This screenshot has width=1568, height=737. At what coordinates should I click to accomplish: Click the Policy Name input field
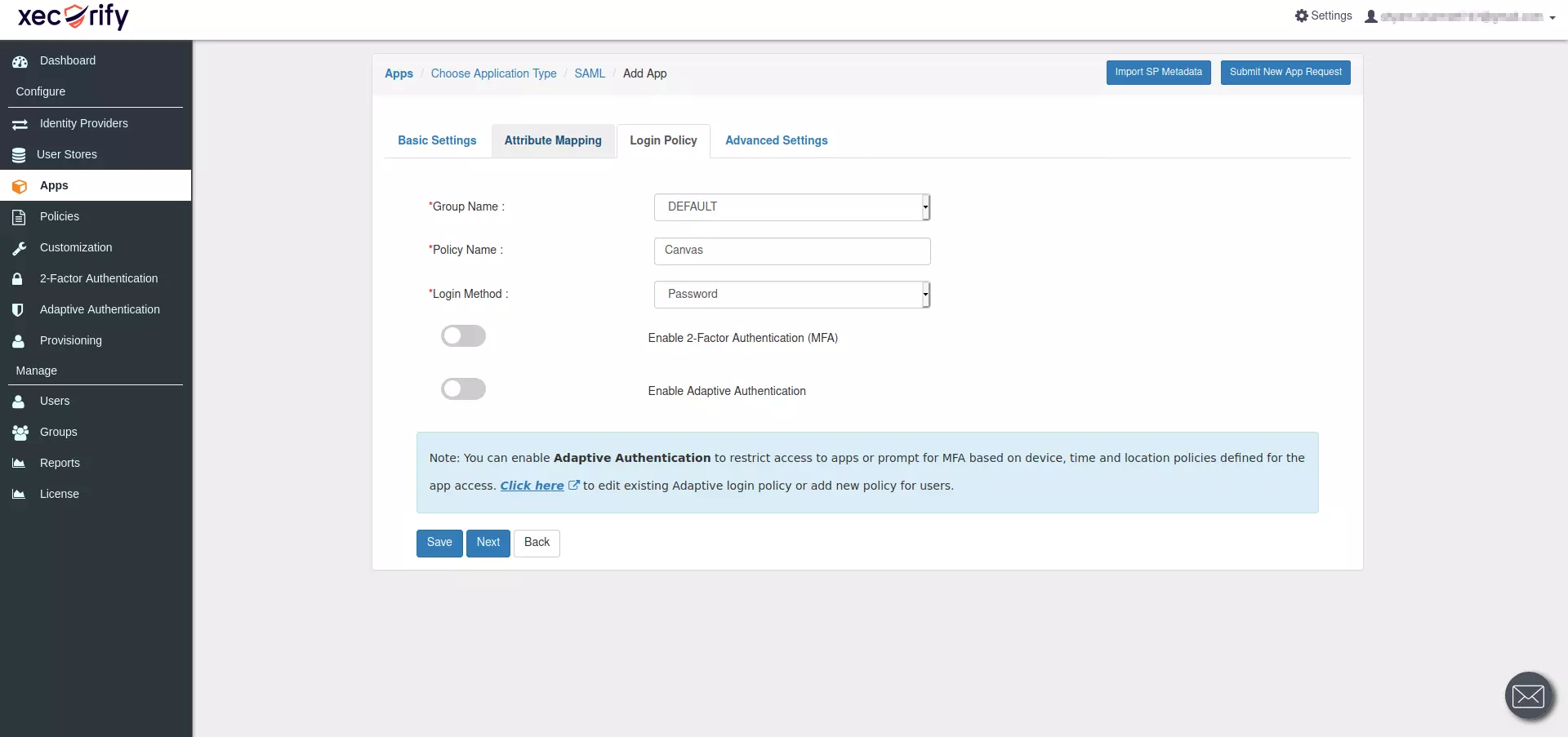(x=791, y=251)
